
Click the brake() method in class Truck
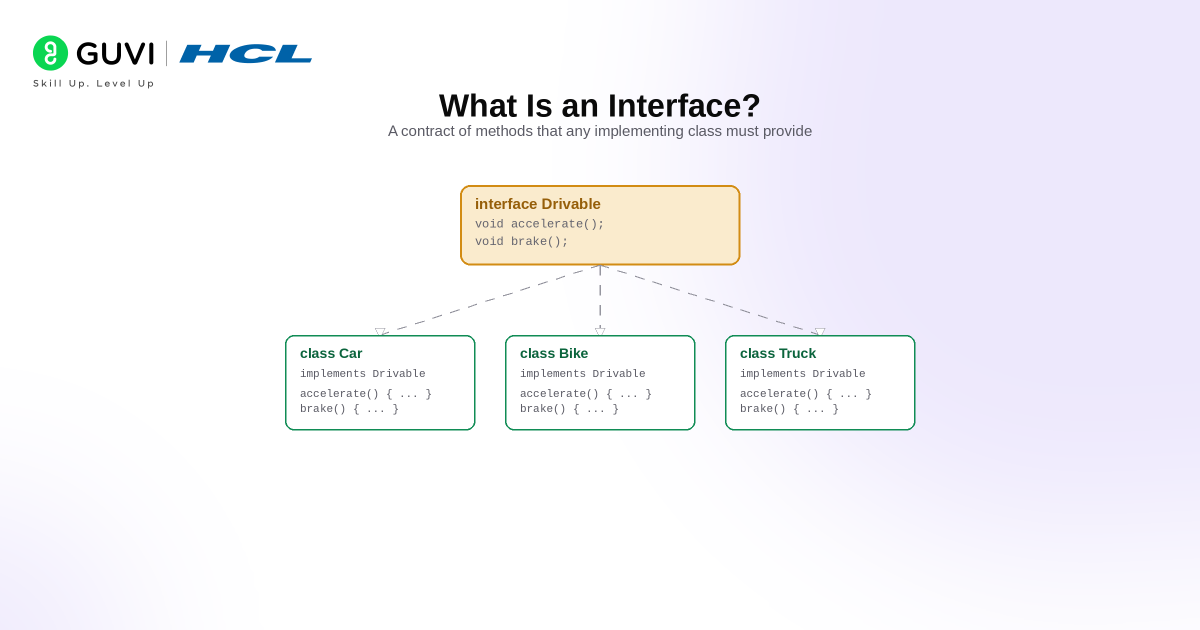(790, 409)
